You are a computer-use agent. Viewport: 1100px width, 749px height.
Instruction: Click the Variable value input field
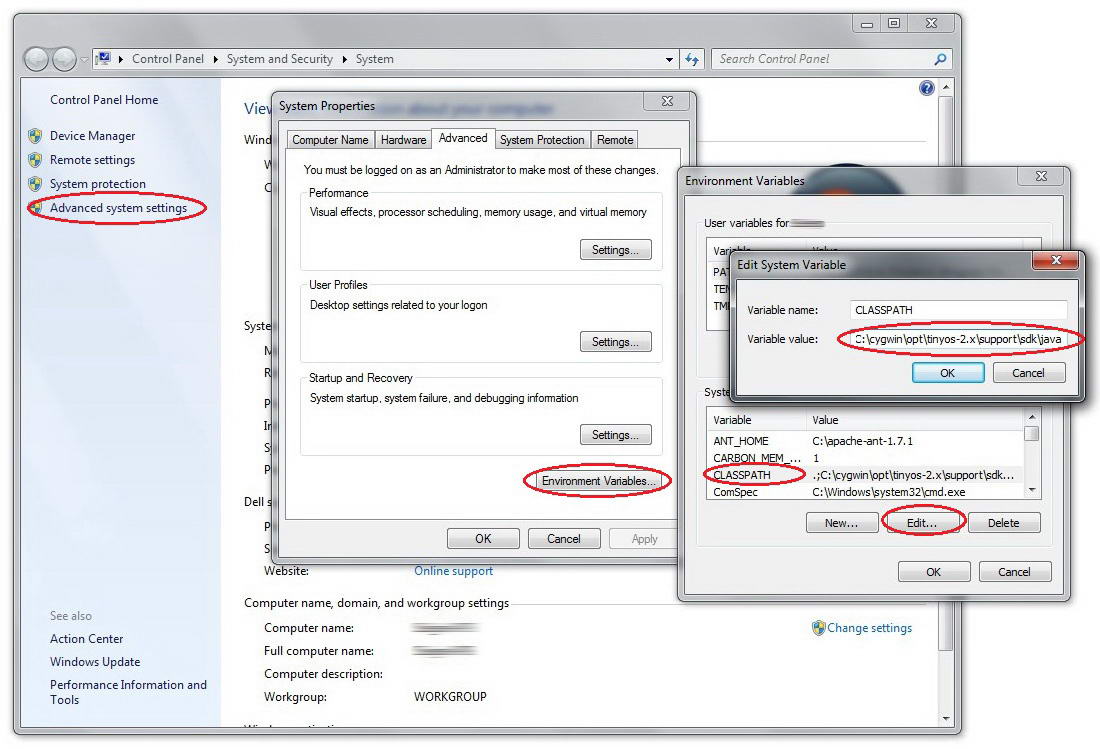tap(958, 339)
